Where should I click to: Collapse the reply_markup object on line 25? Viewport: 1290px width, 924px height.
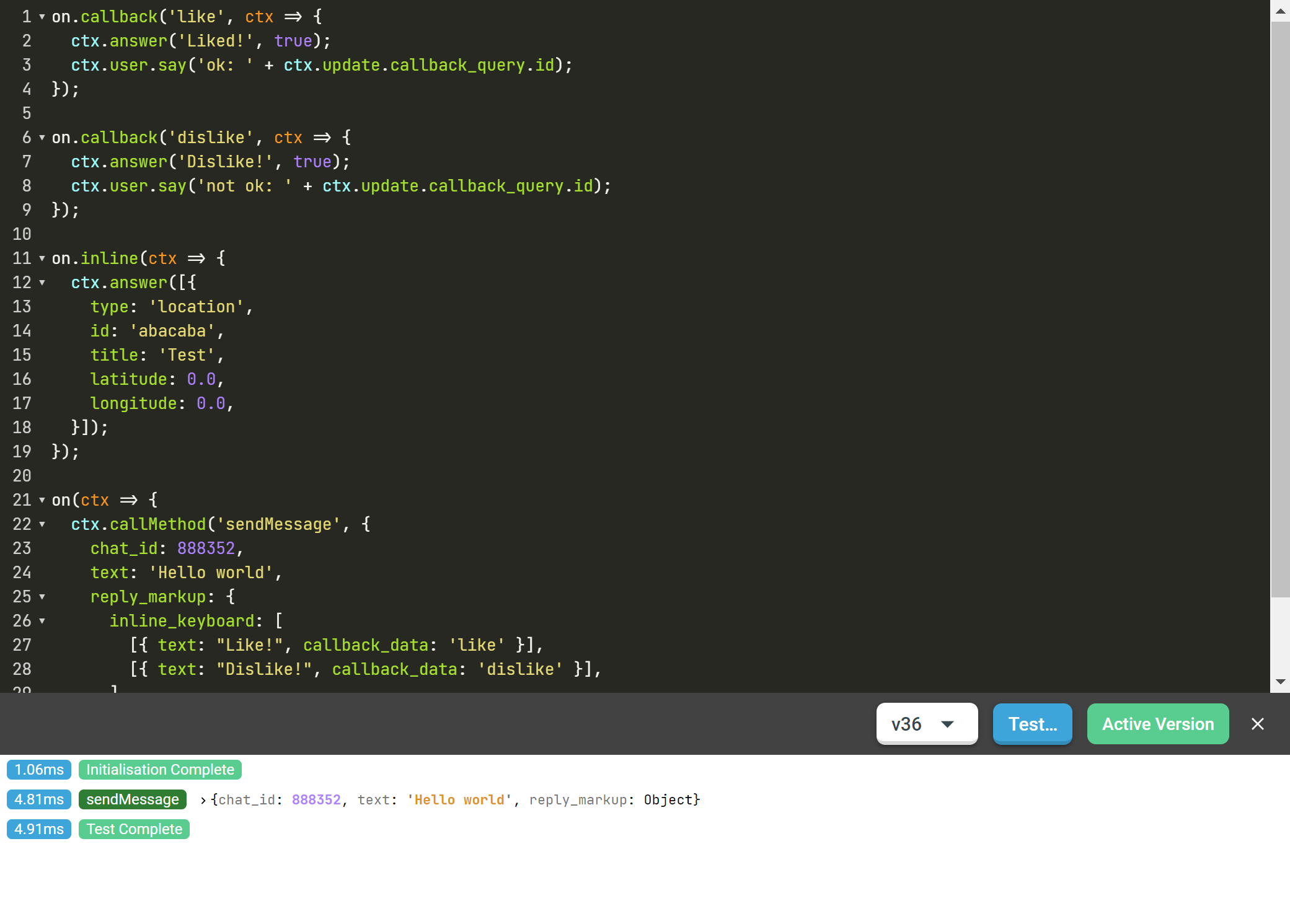[42, 597]
